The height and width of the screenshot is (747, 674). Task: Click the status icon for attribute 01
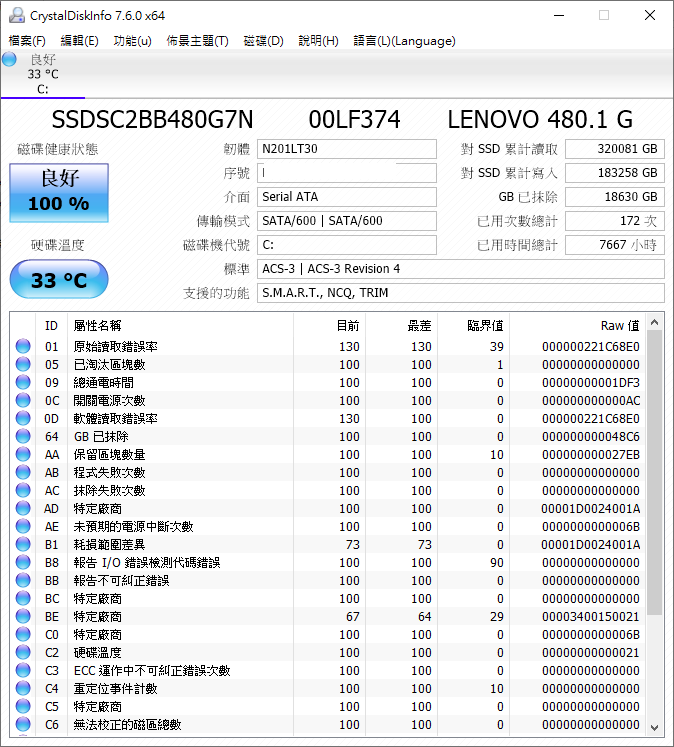23,346
